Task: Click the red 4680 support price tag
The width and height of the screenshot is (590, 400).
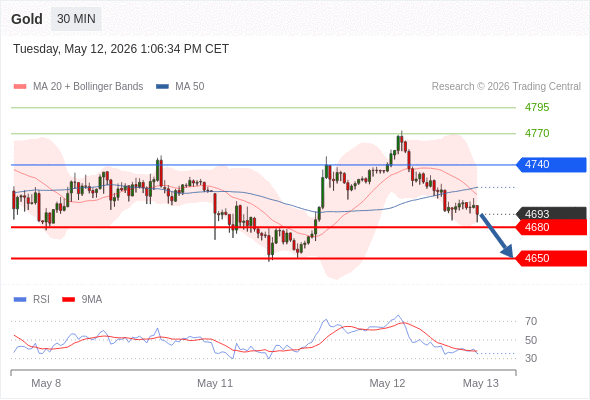Action: pos(551,228)
